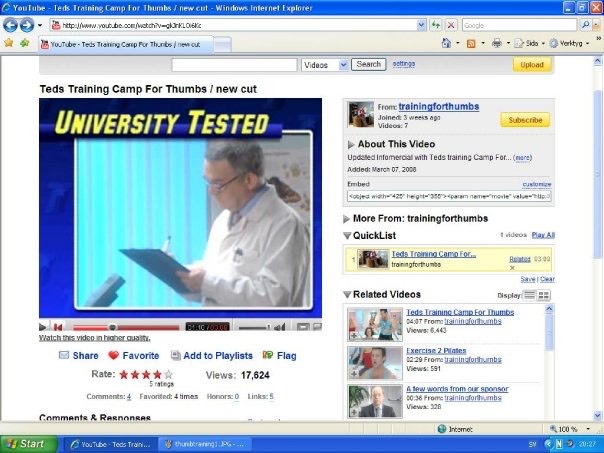
Task: Click Add to Favorites icon
Action: pyautogui.click(x=25, y=43)
